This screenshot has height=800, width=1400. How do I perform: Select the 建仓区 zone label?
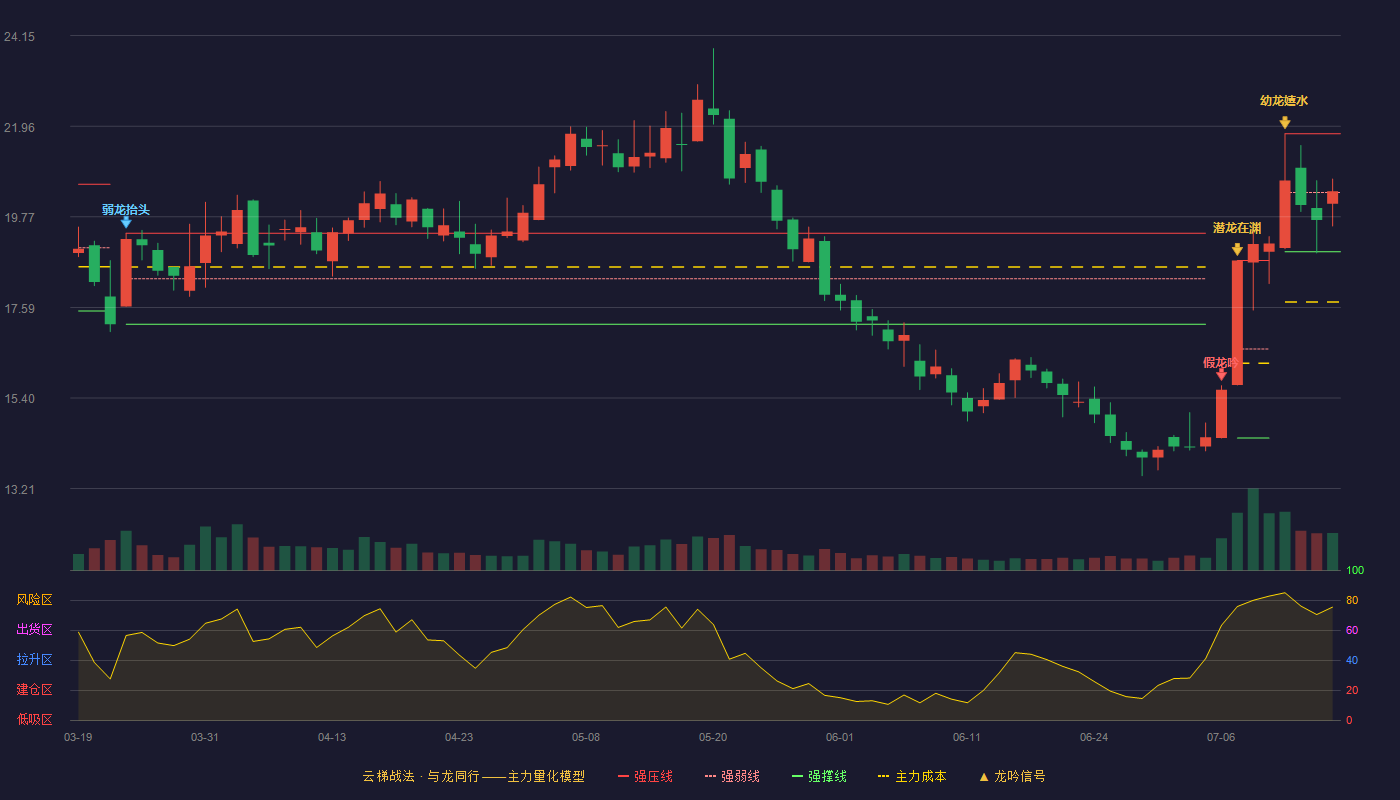(34, 690)
